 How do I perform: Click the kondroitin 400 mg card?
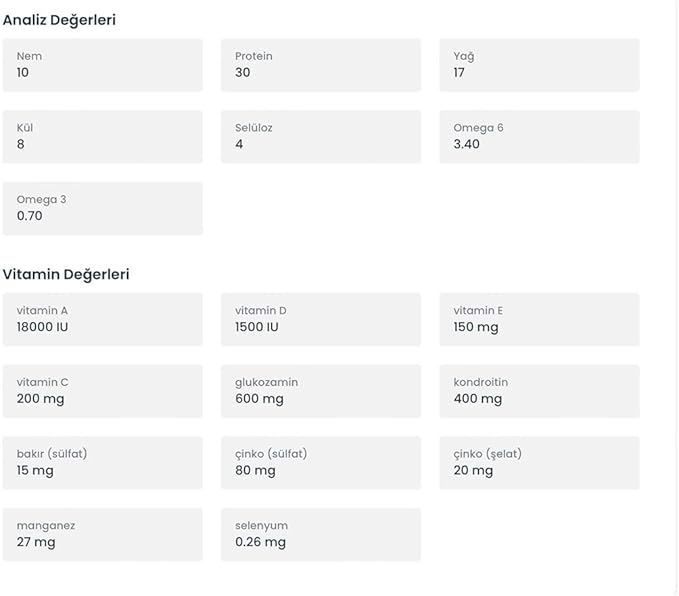coord(539,391)
